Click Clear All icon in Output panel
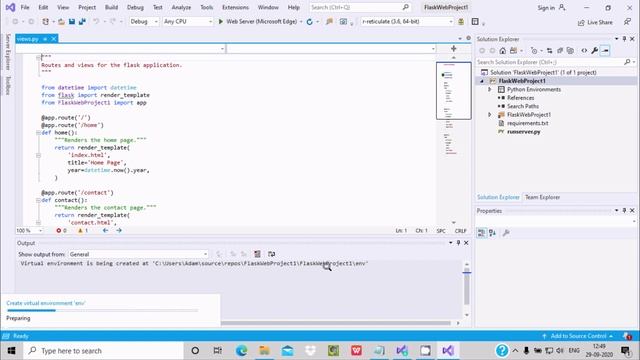 [x=257, y=254]
